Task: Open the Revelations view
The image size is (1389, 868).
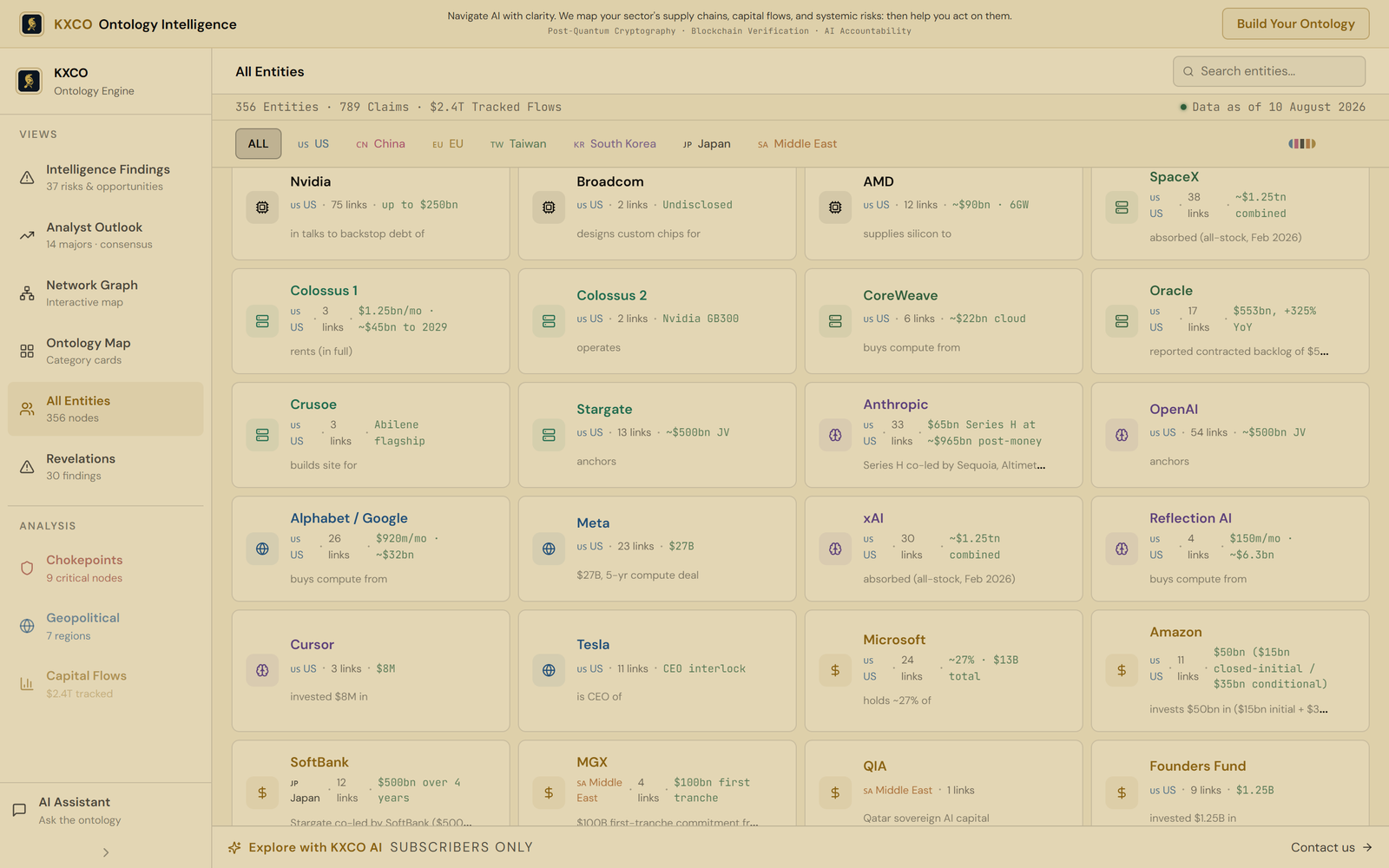Action: pyautogui.click(x=106, y=467)
